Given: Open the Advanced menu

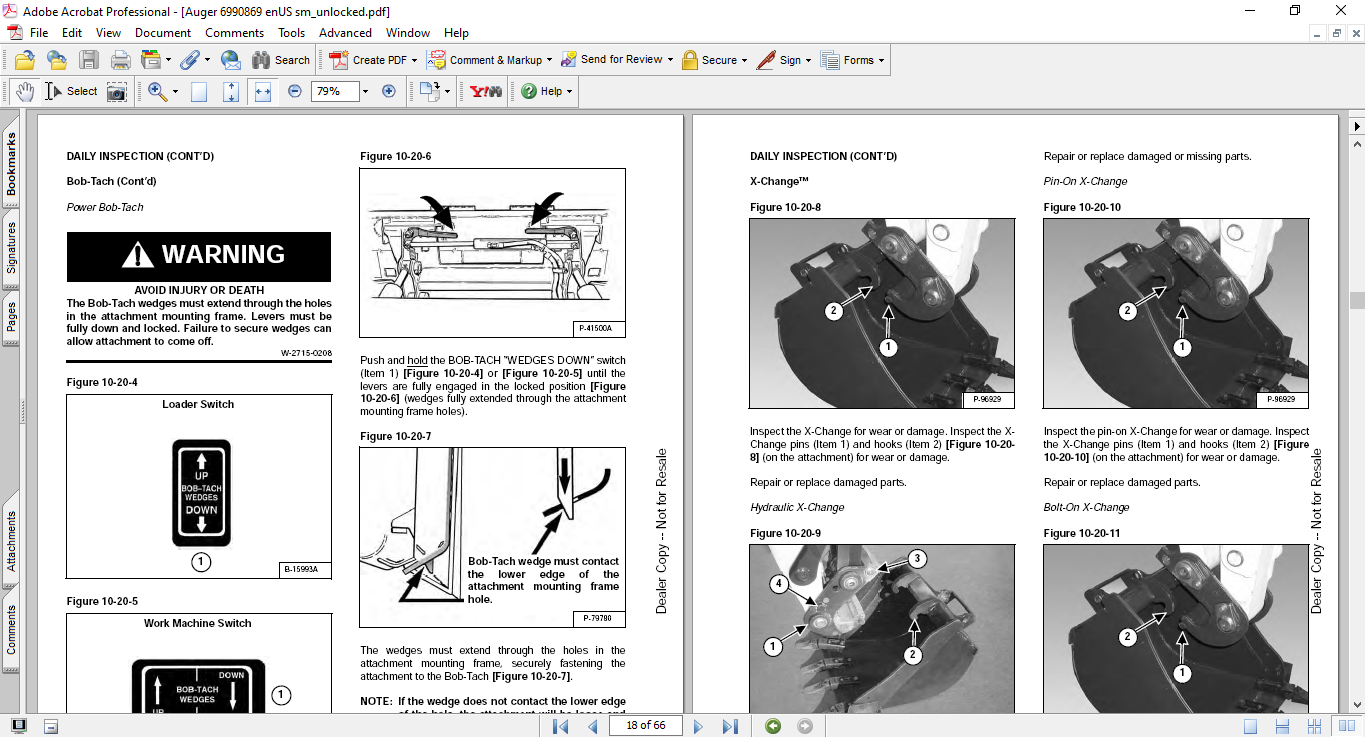Looking at the screenshot, I should point(345,33).
